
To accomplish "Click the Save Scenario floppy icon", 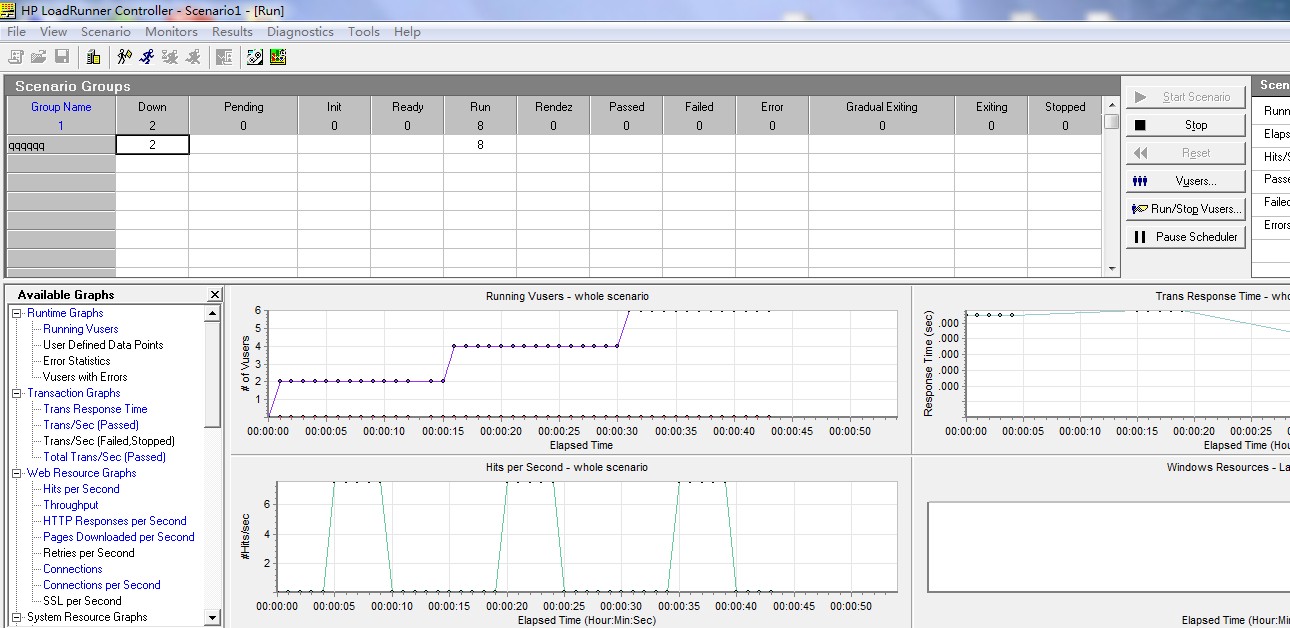I will [62, 57].
